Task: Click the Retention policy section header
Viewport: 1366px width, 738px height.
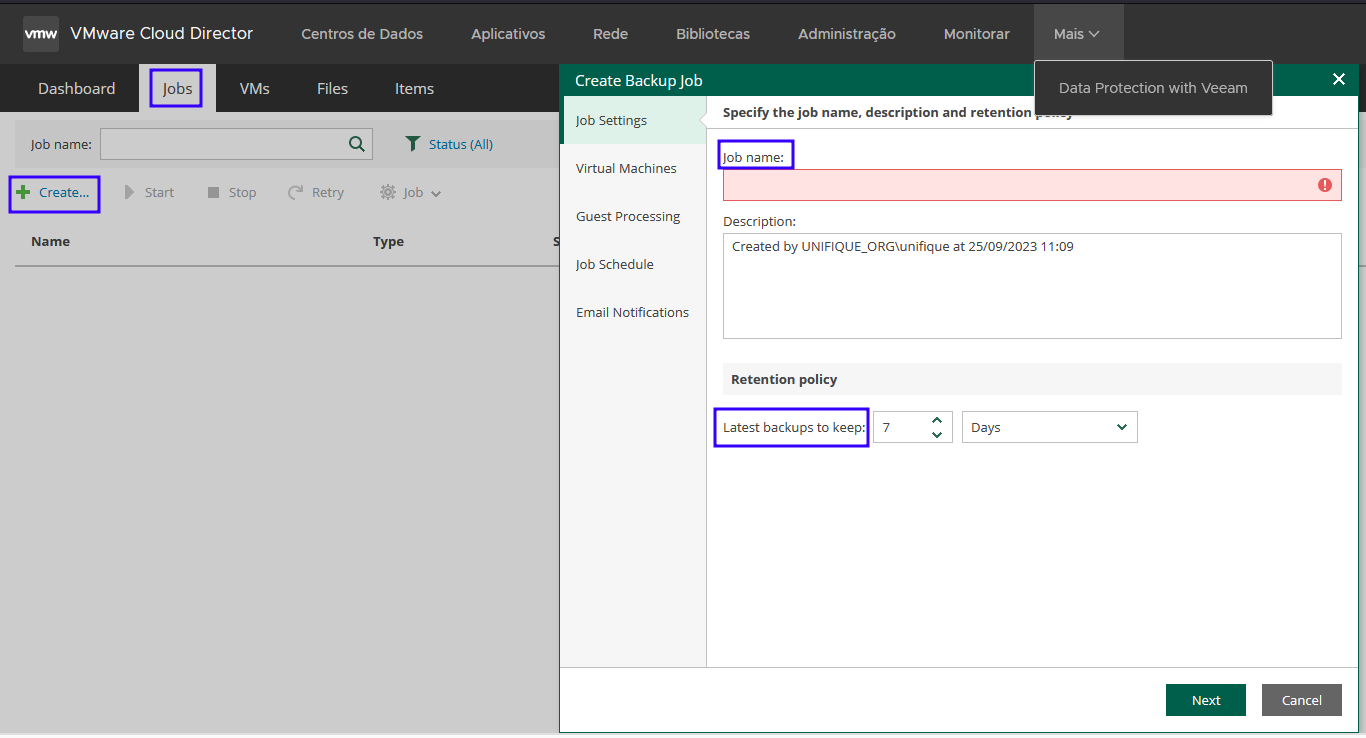Action: 1032,379
